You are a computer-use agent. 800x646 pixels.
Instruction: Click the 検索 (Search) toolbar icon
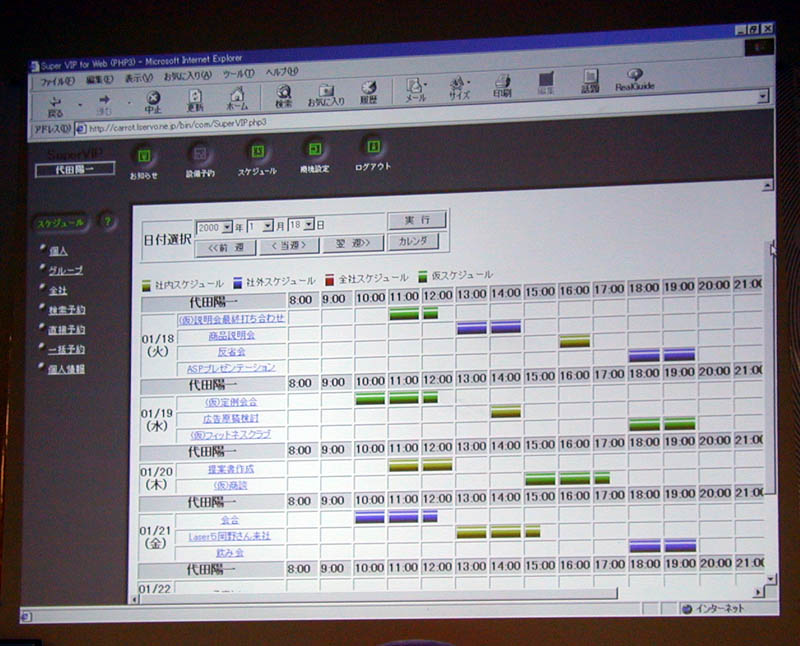pos(284,96)
